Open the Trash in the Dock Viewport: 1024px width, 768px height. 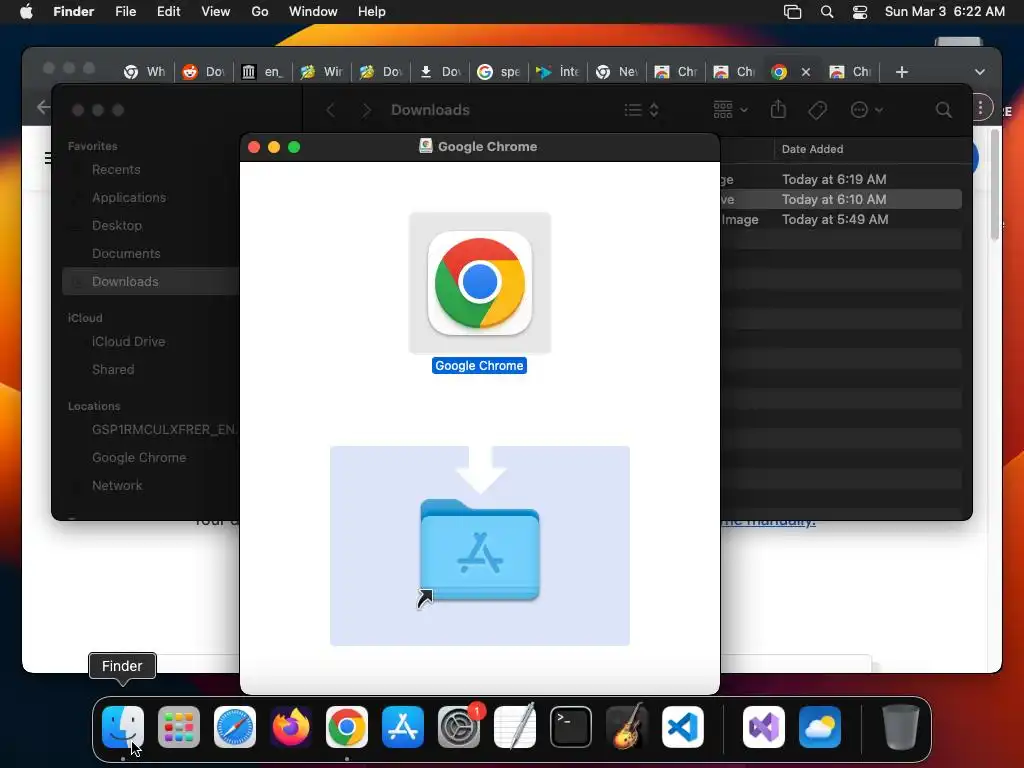pyautogui.click(x=901, y=727)
